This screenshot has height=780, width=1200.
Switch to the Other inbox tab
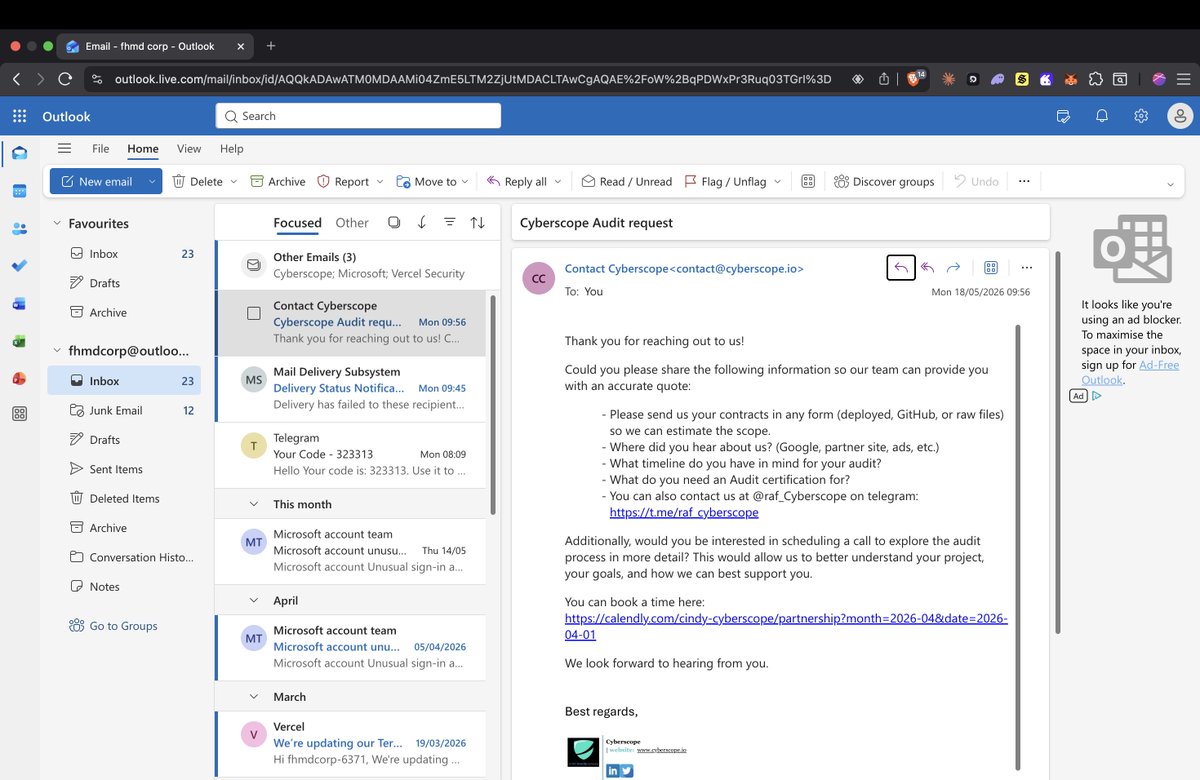pyautogui.click(x=352, y=222)
